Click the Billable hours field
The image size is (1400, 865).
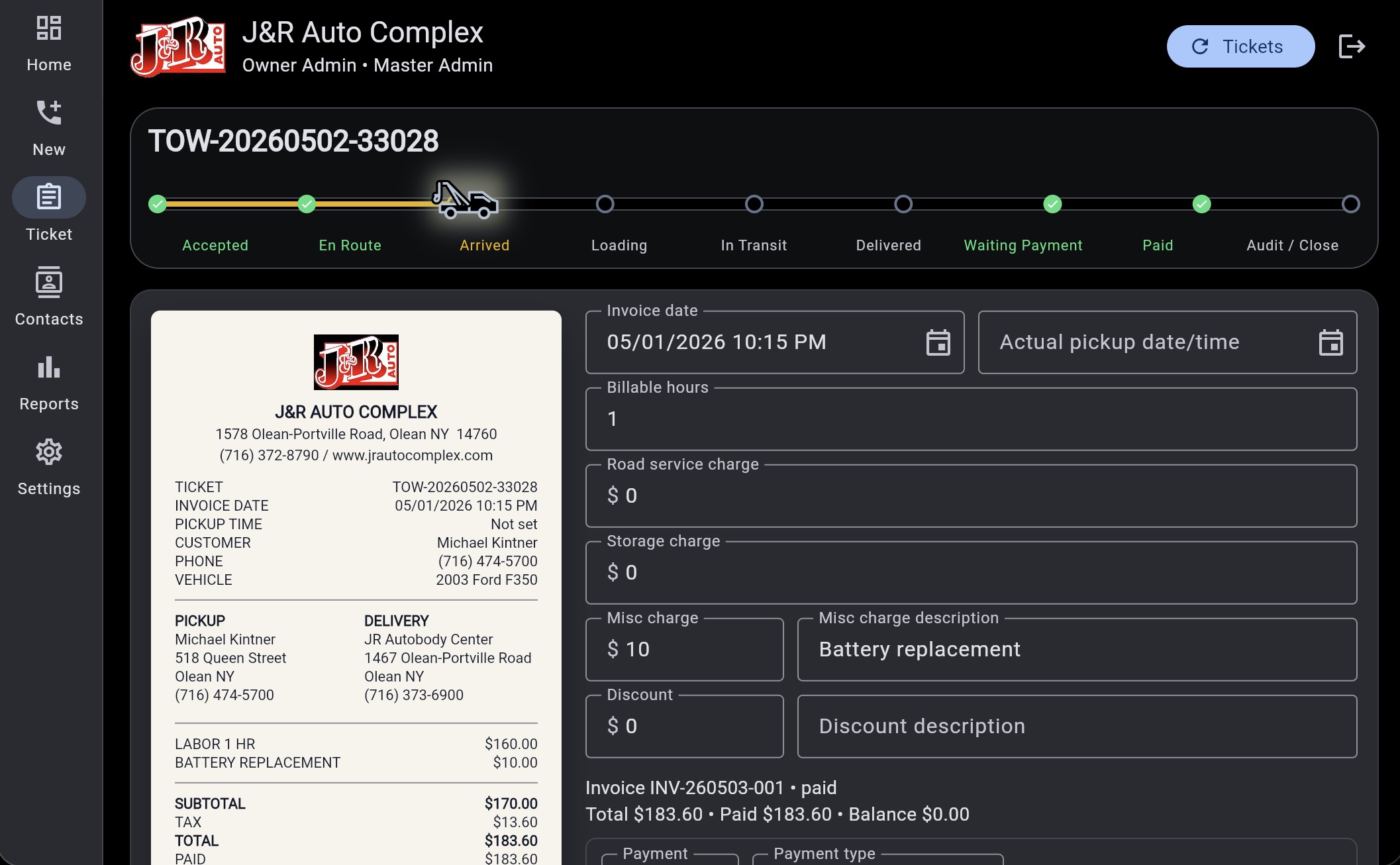pos(972,419)
